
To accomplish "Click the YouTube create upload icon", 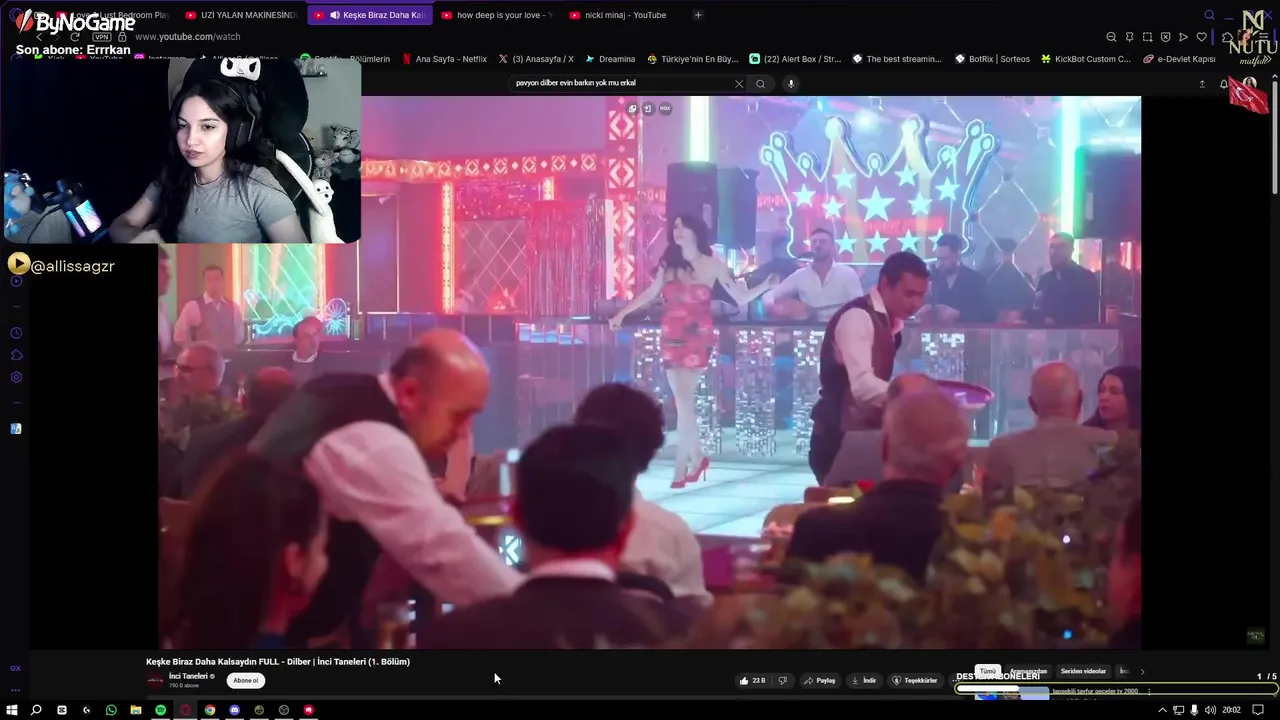I will tap(1202, 84).
